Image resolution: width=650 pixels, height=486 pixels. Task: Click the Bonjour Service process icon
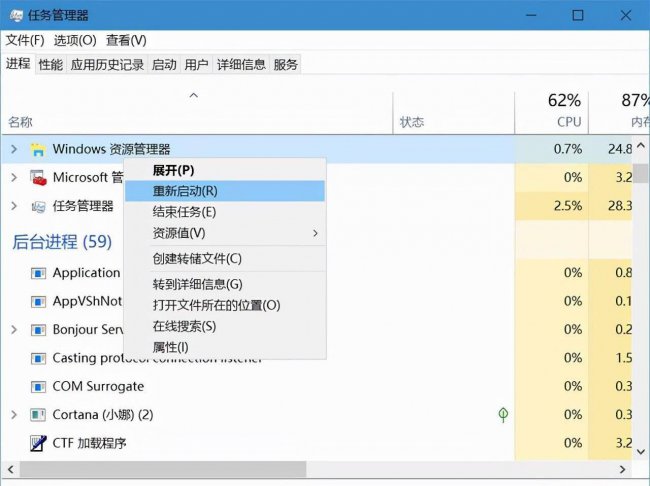pos(38,330)
